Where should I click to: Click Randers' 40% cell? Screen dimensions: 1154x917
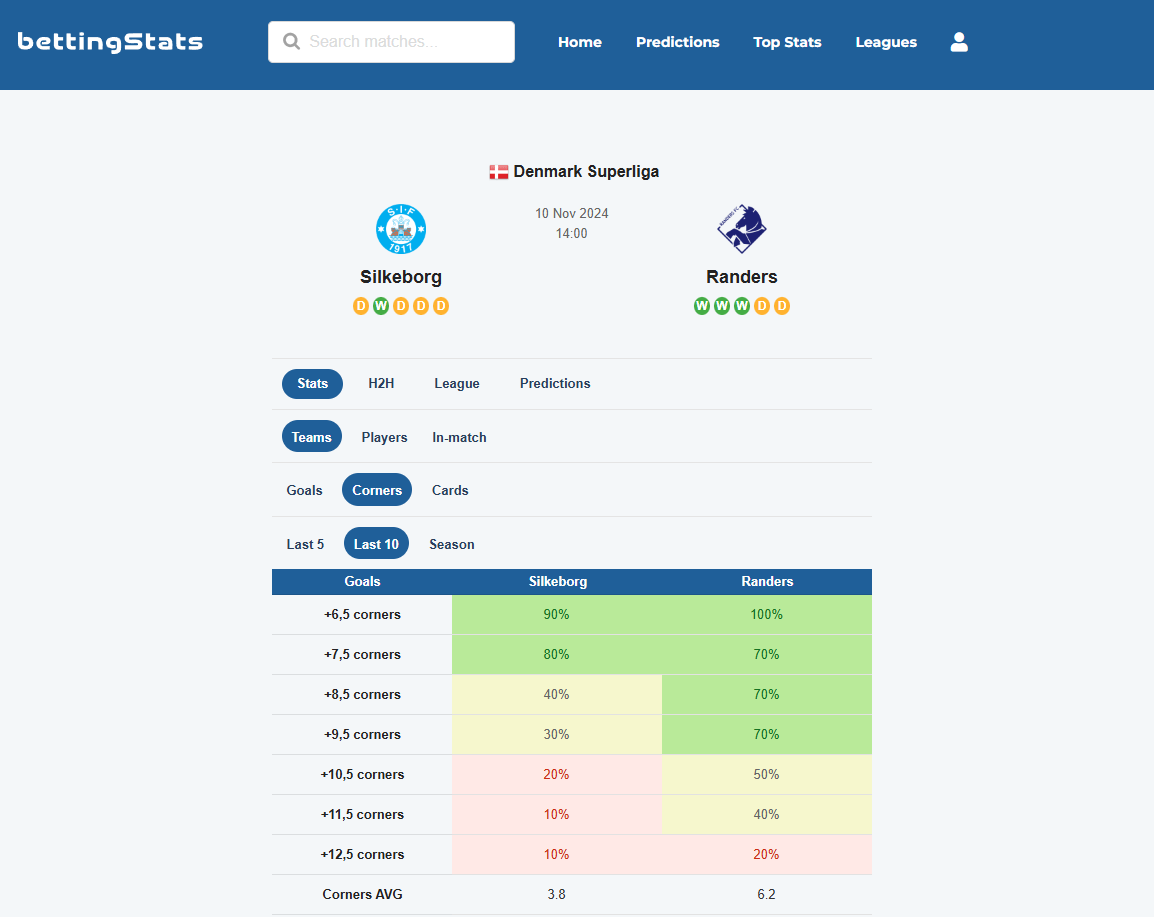click(767, 815)
